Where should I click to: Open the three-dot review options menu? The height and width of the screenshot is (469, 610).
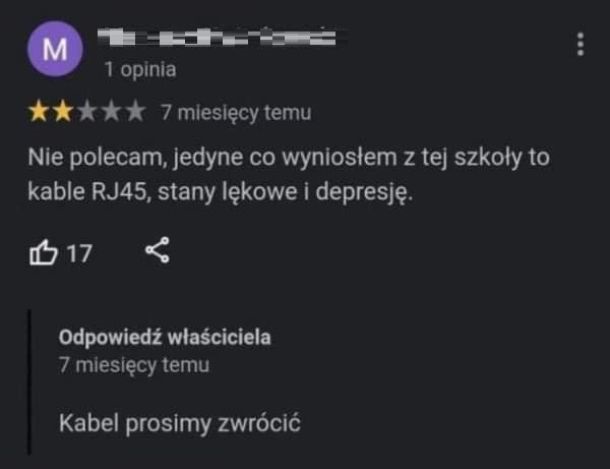[580, 44]
